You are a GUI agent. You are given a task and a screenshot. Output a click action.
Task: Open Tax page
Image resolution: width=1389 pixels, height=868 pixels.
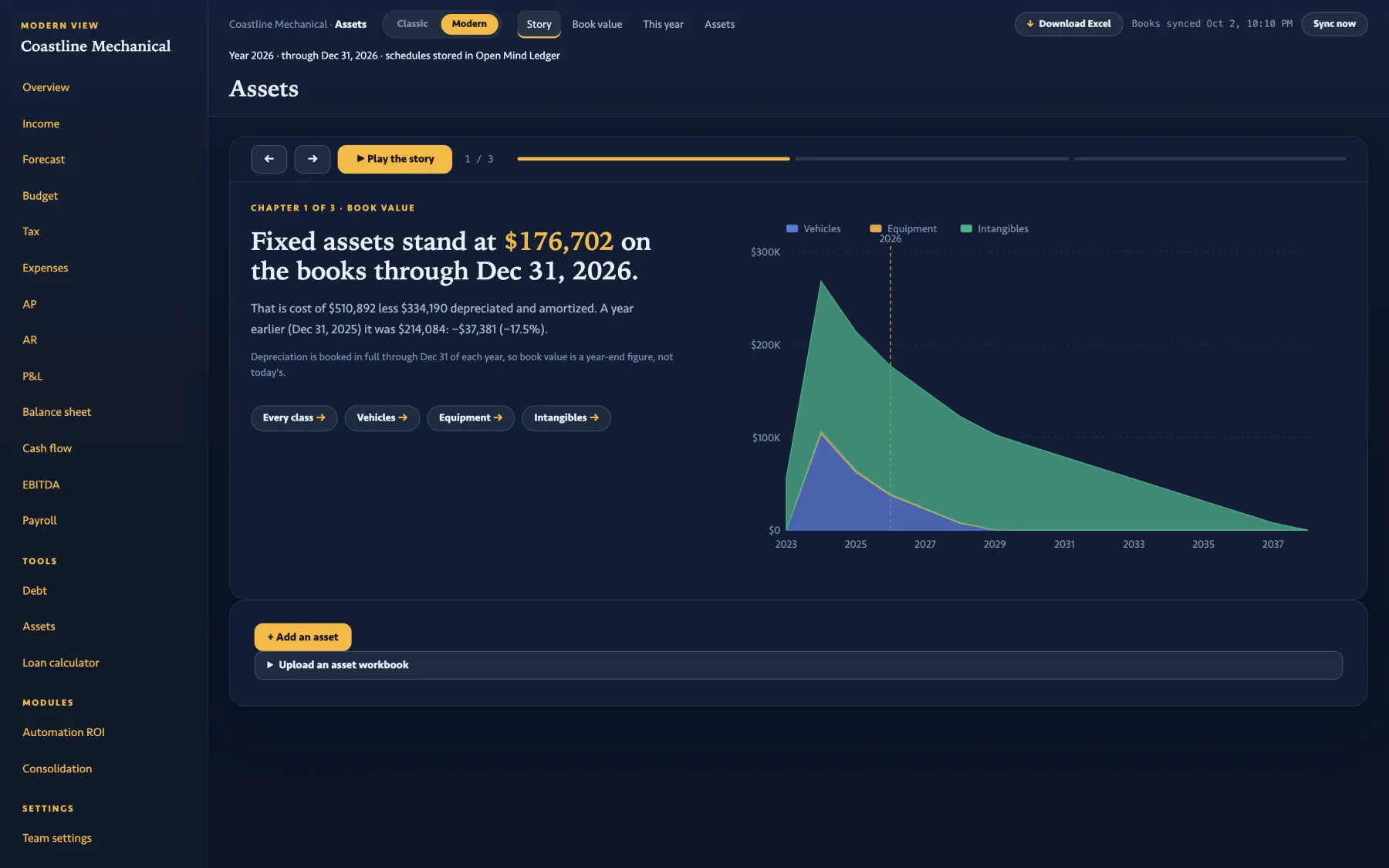(x=31, y=231)
